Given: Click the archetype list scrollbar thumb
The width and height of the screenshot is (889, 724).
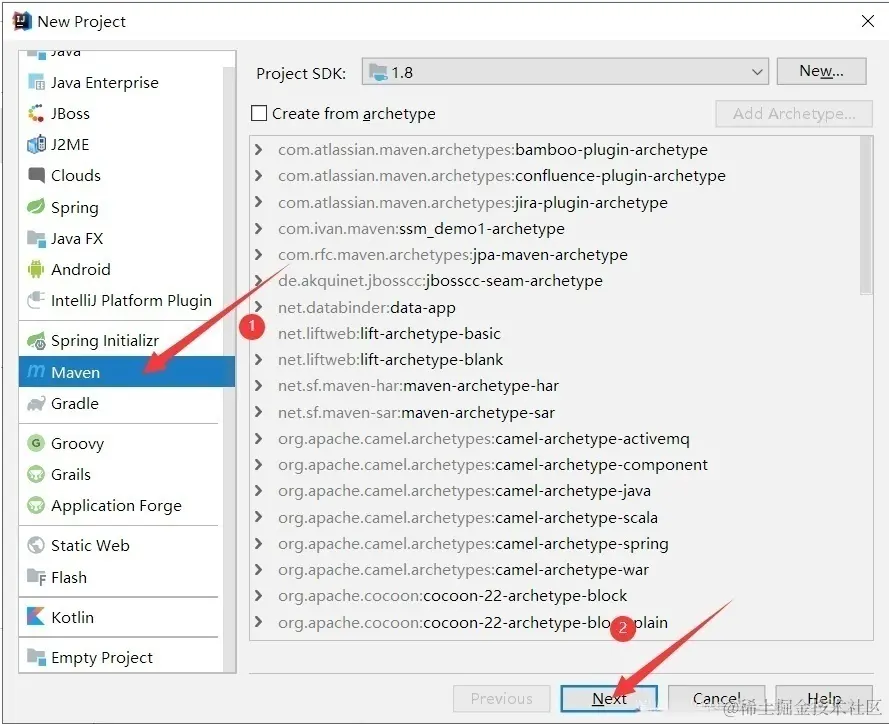Looking at the screenshot, I should (866, 215).
